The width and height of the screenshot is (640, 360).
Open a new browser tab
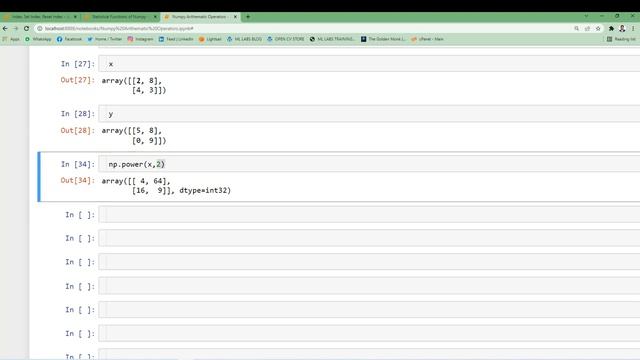(x=248, y=17)
